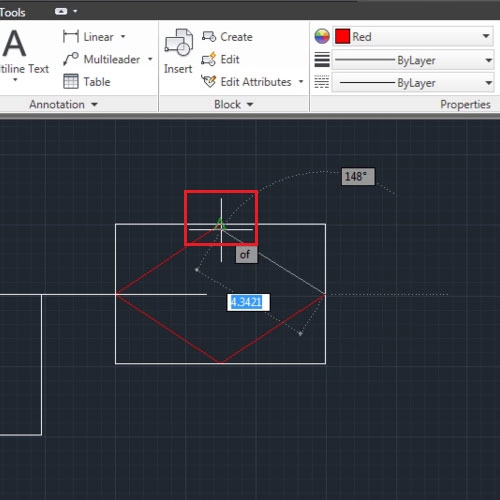The image size is (500, 500).
Task: Select the Create block icon
Action: tap(209, 37)
